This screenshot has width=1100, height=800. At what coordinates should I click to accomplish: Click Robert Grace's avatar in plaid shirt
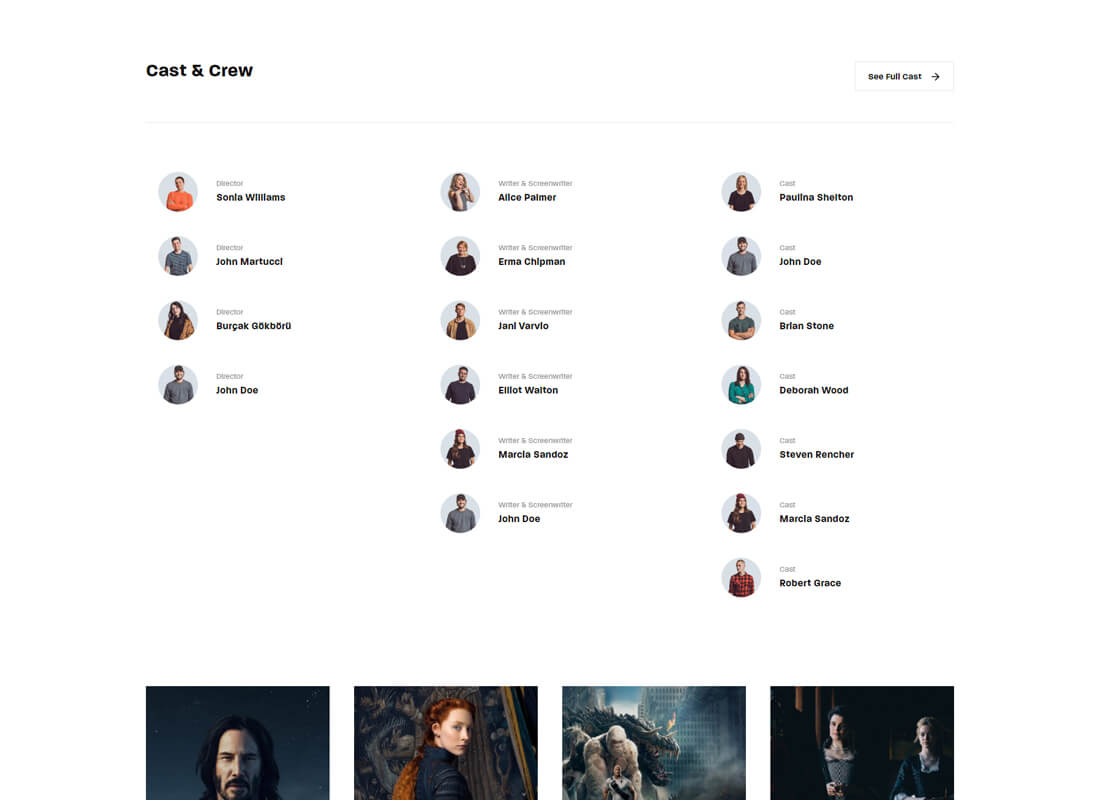(742, 578)
